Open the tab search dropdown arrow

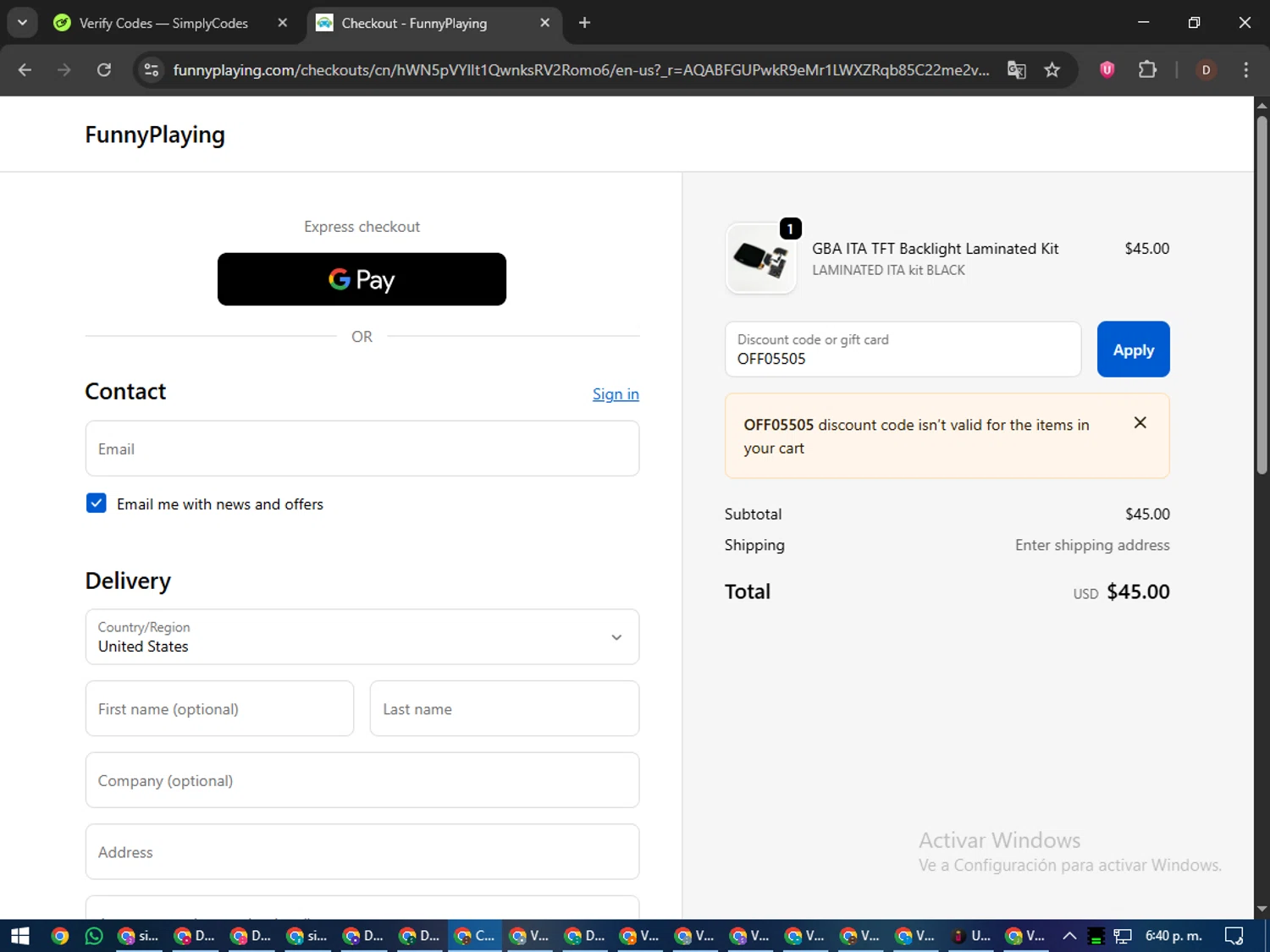click(23, 23)
